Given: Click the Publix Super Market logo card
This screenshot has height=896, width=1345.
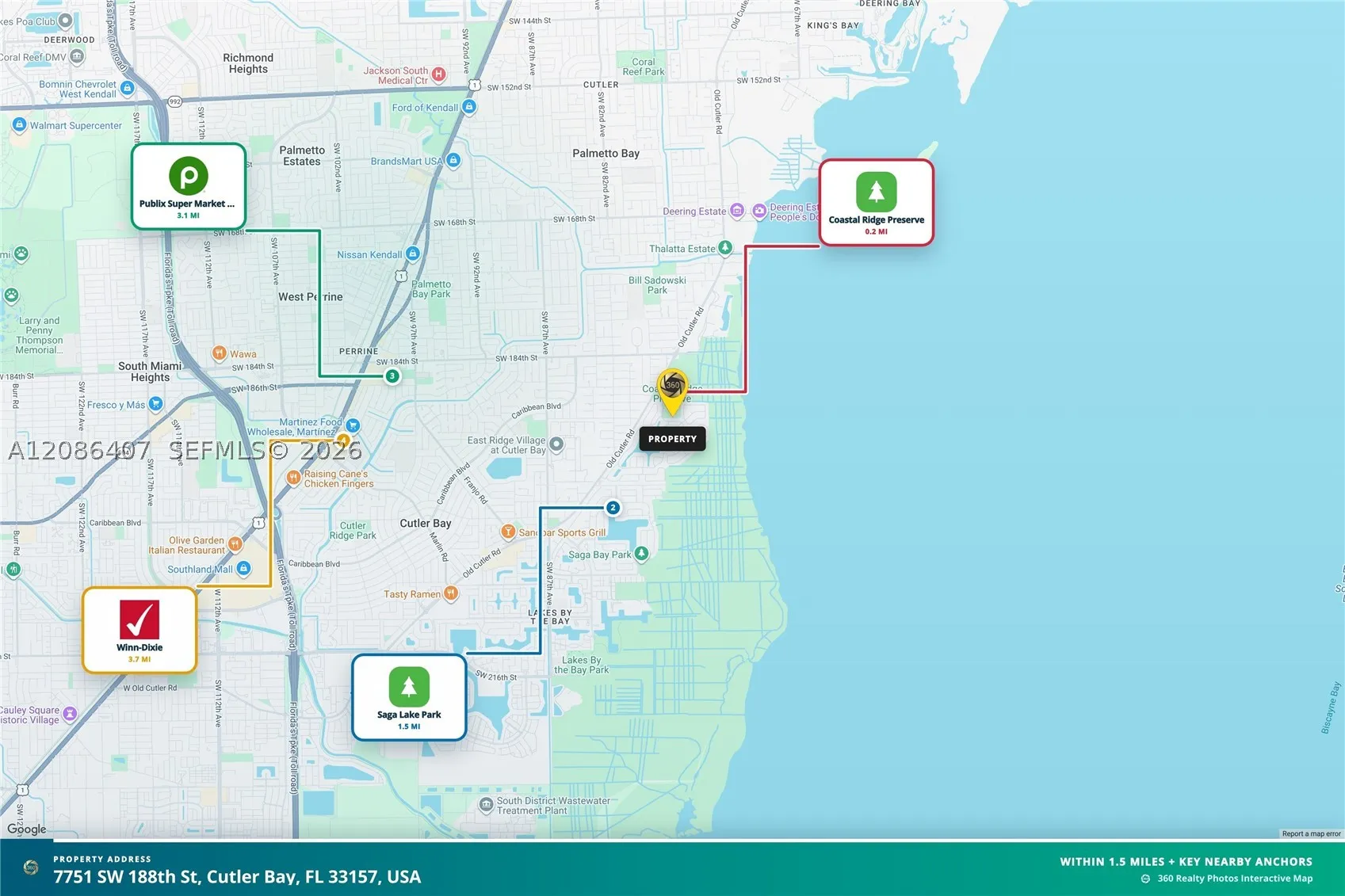Looking at the screenshot, I should (x=189, y=186).
